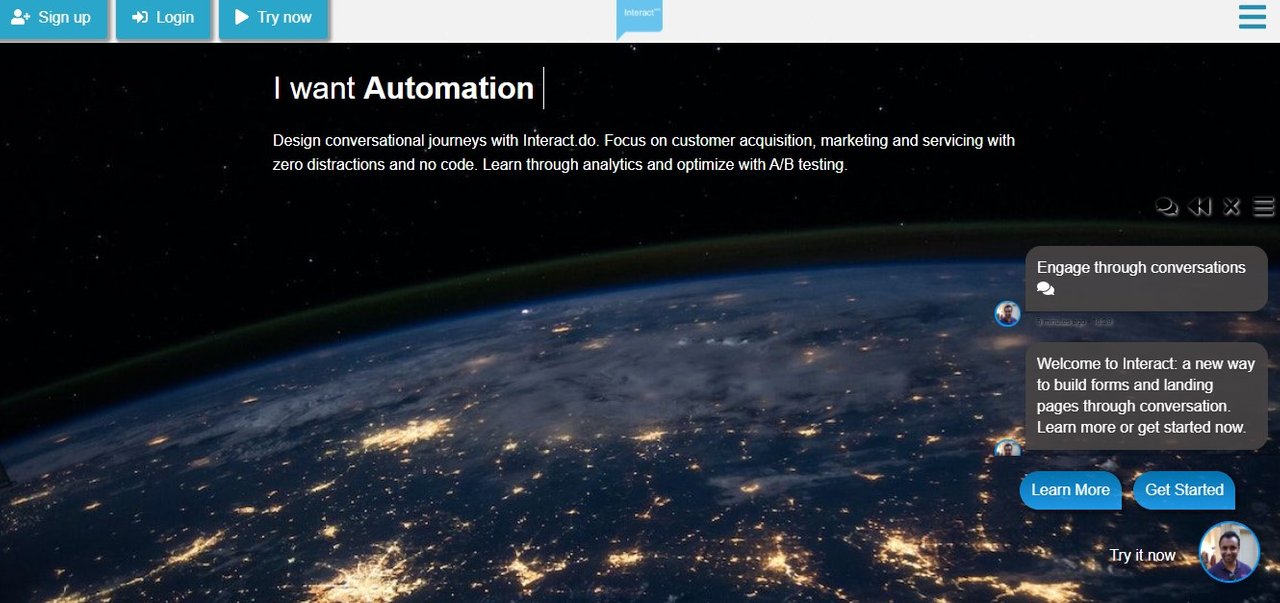Viewport: 1280px width, 603px height.
Task: Click the Learn More chat button
Action: [x=1070, y=490]
